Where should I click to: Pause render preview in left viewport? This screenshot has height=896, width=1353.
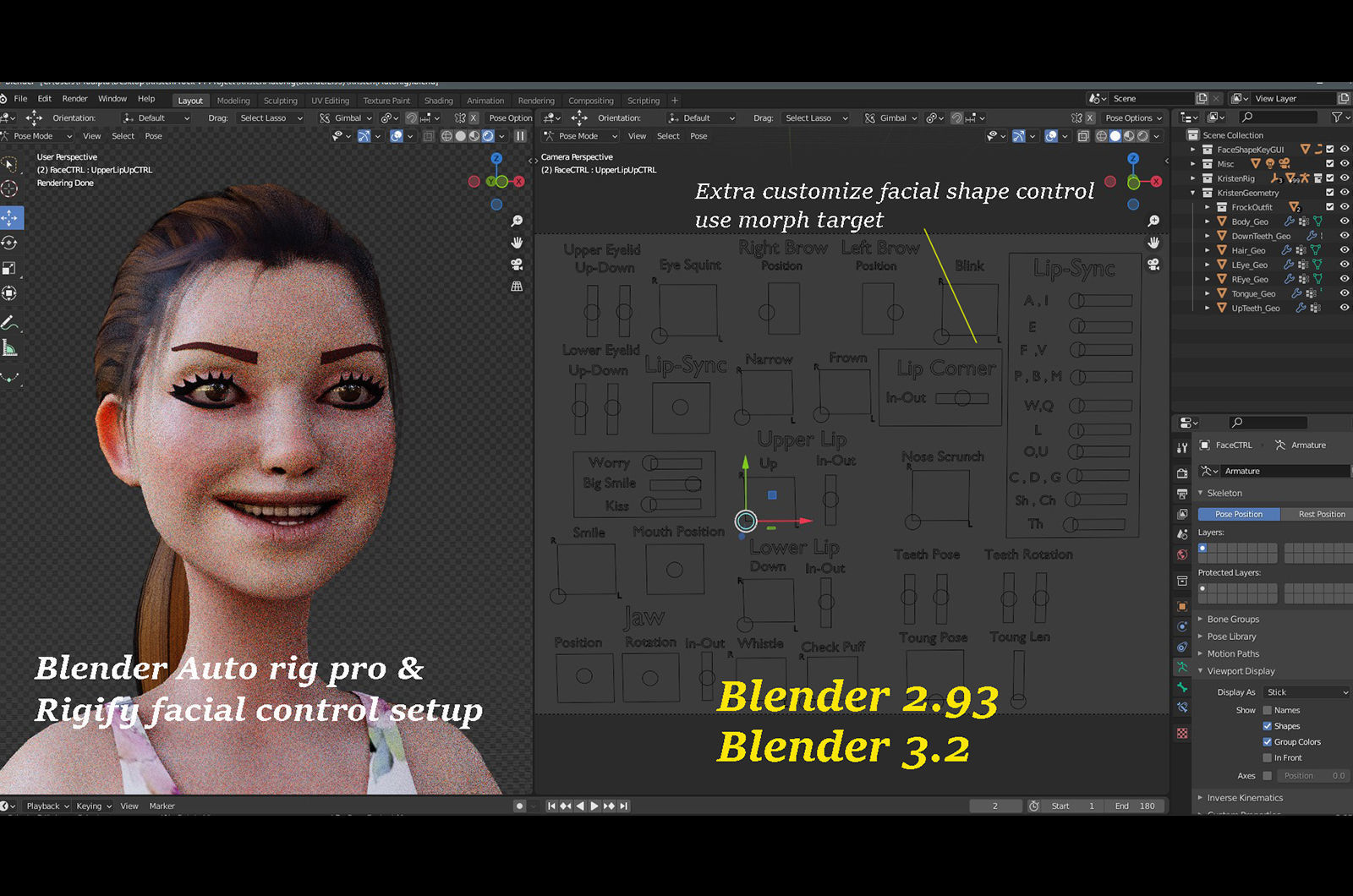pos(521,136)
